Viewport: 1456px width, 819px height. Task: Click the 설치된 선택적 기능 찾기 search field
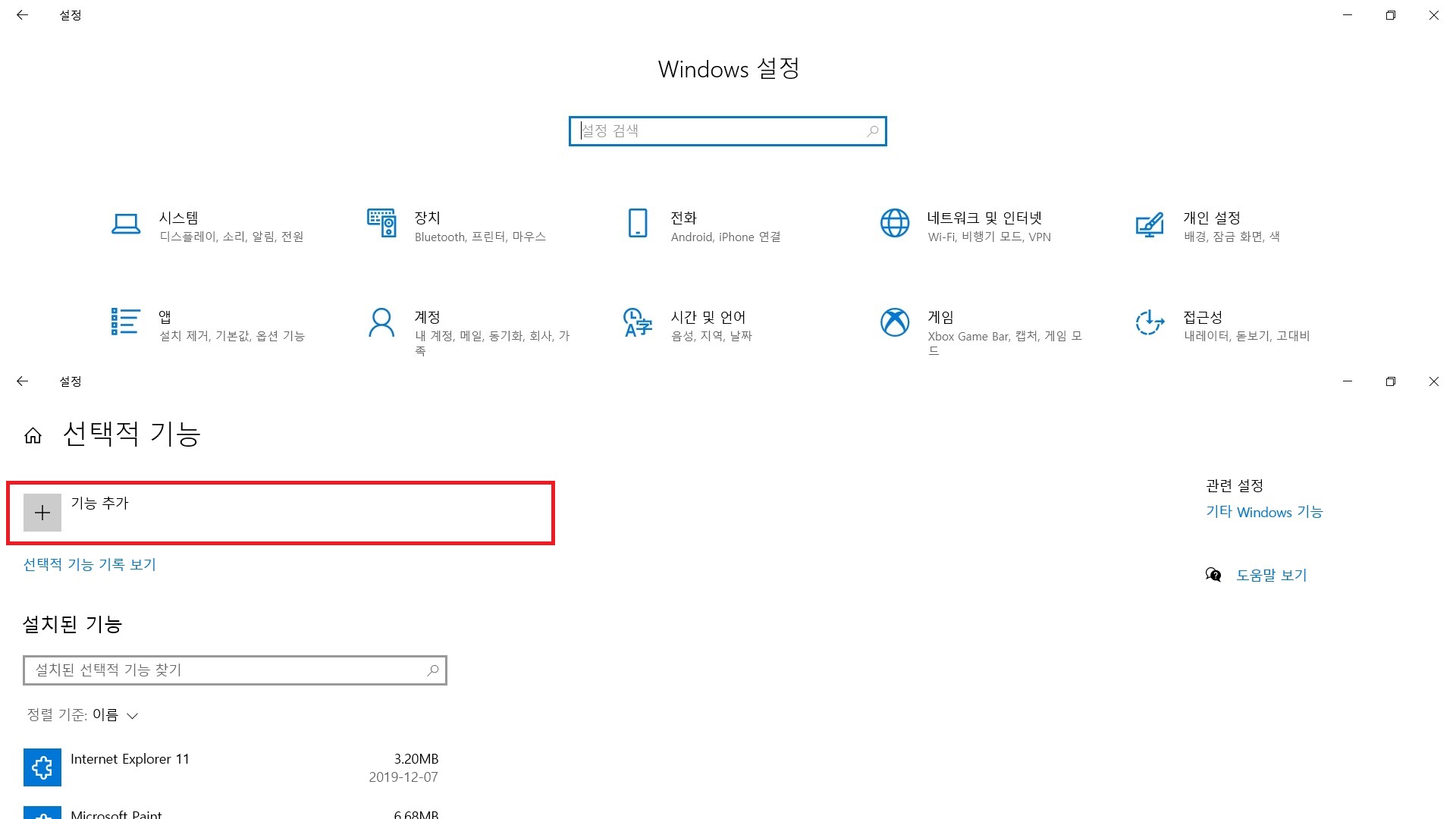coord(227,670)
